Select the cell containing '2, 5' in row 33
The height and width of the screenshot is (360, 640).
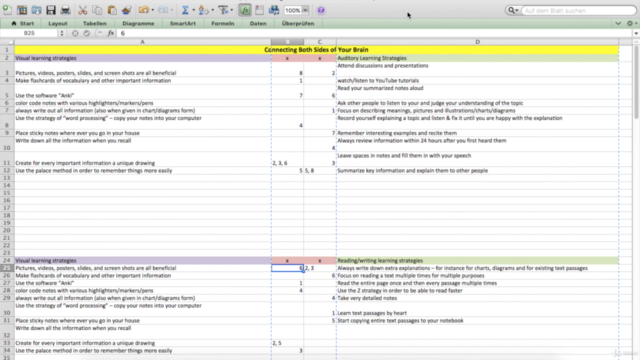(x=287, y=343)
